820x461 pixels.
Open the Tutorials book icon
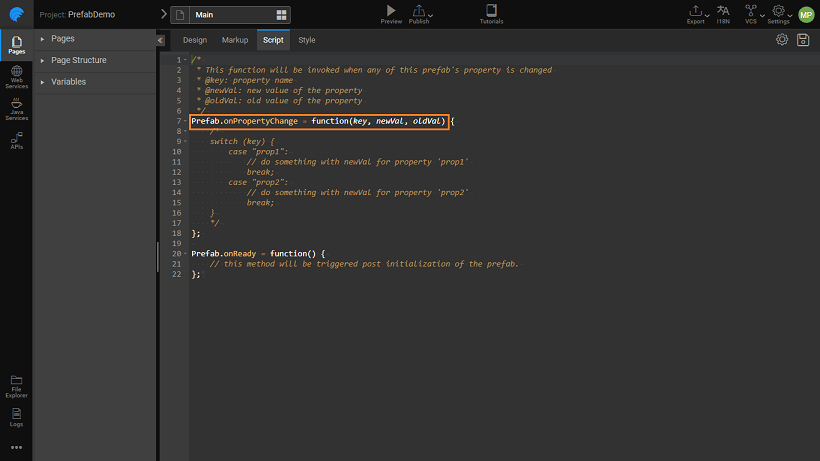pyautogui.click(x=491, y=11)
